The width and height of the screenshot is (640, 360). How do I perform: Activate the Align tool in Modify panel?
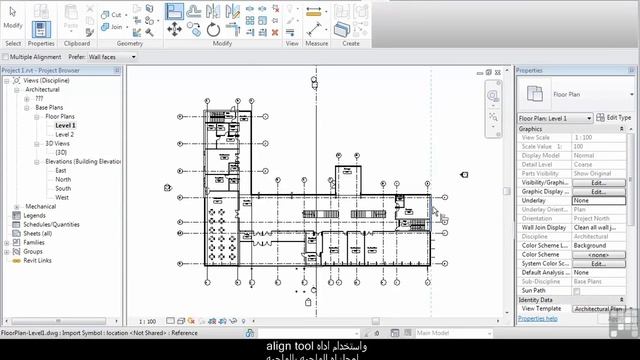tap(174, 11)
